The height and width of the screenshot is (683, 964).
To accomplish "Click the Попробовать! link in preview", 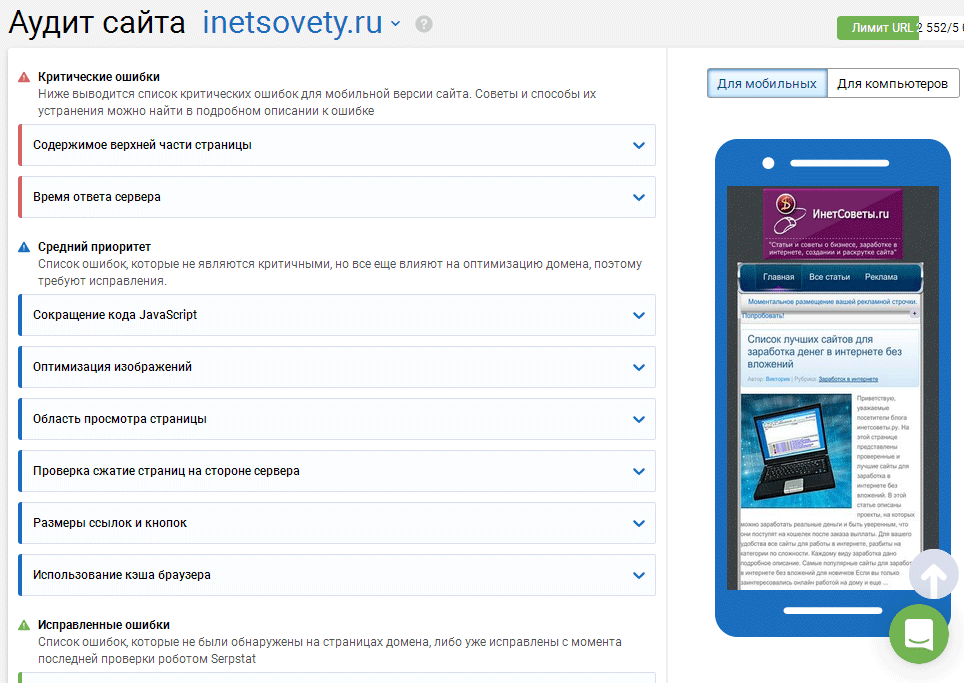I will [763, 315].
